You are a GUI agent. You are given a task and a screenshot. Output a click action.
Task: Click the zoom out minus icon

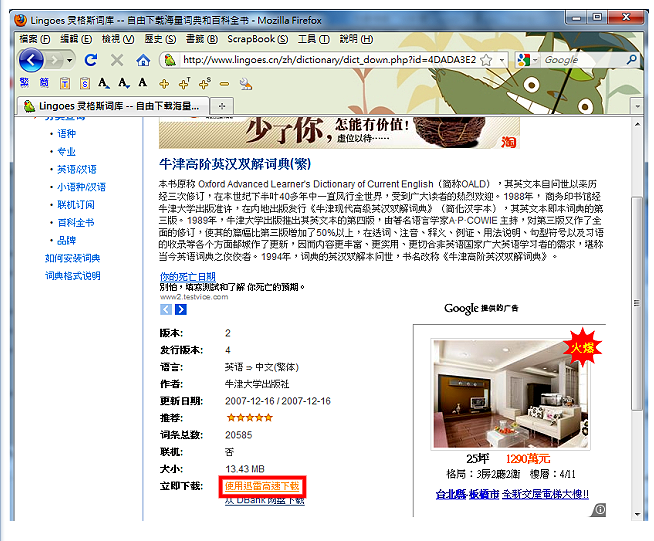tap(224, 84)
